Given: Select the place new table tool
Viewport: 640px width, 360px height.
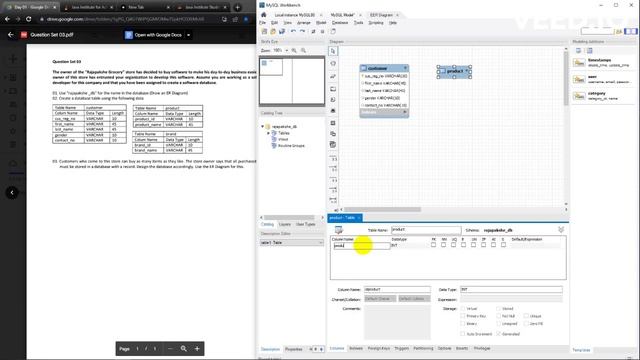Looking at the screenshot, I should coord(333,123).
